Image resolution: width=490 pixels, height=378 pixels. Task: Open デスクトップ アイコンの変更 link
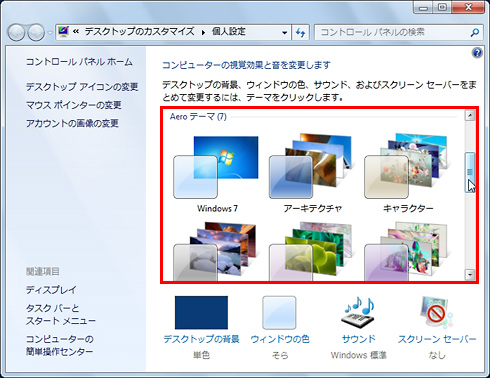coord(82,87)
